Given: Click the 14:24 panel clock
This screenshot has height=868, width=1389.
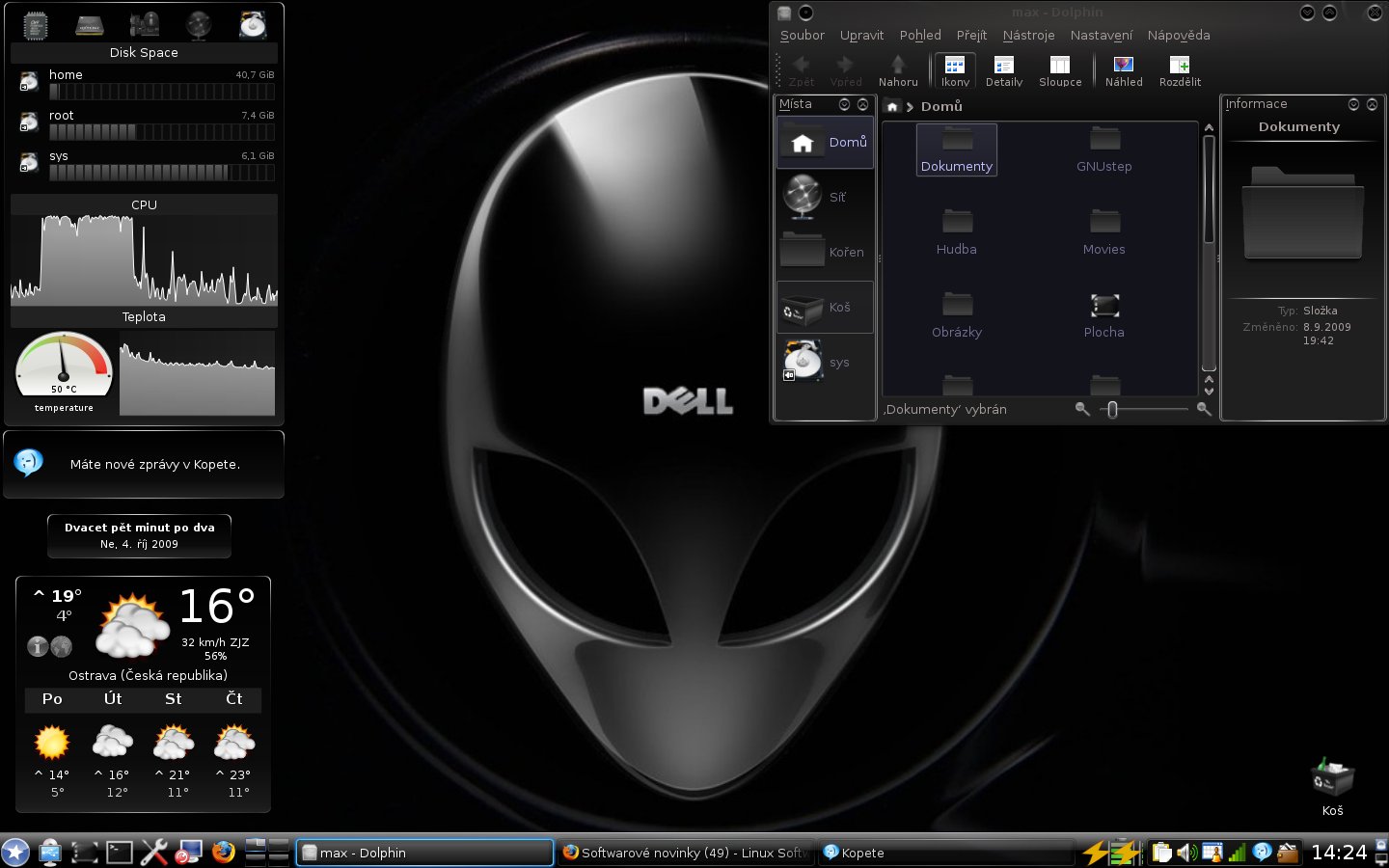Looking at the screenshot, I should tap(1339, 853).
